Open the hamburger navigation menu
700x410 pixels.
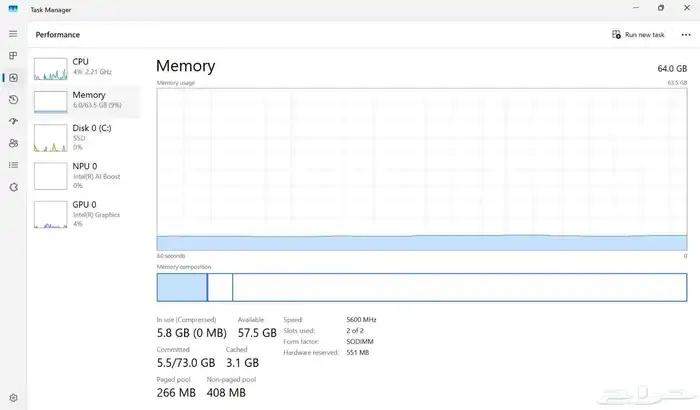pos(13,34)
